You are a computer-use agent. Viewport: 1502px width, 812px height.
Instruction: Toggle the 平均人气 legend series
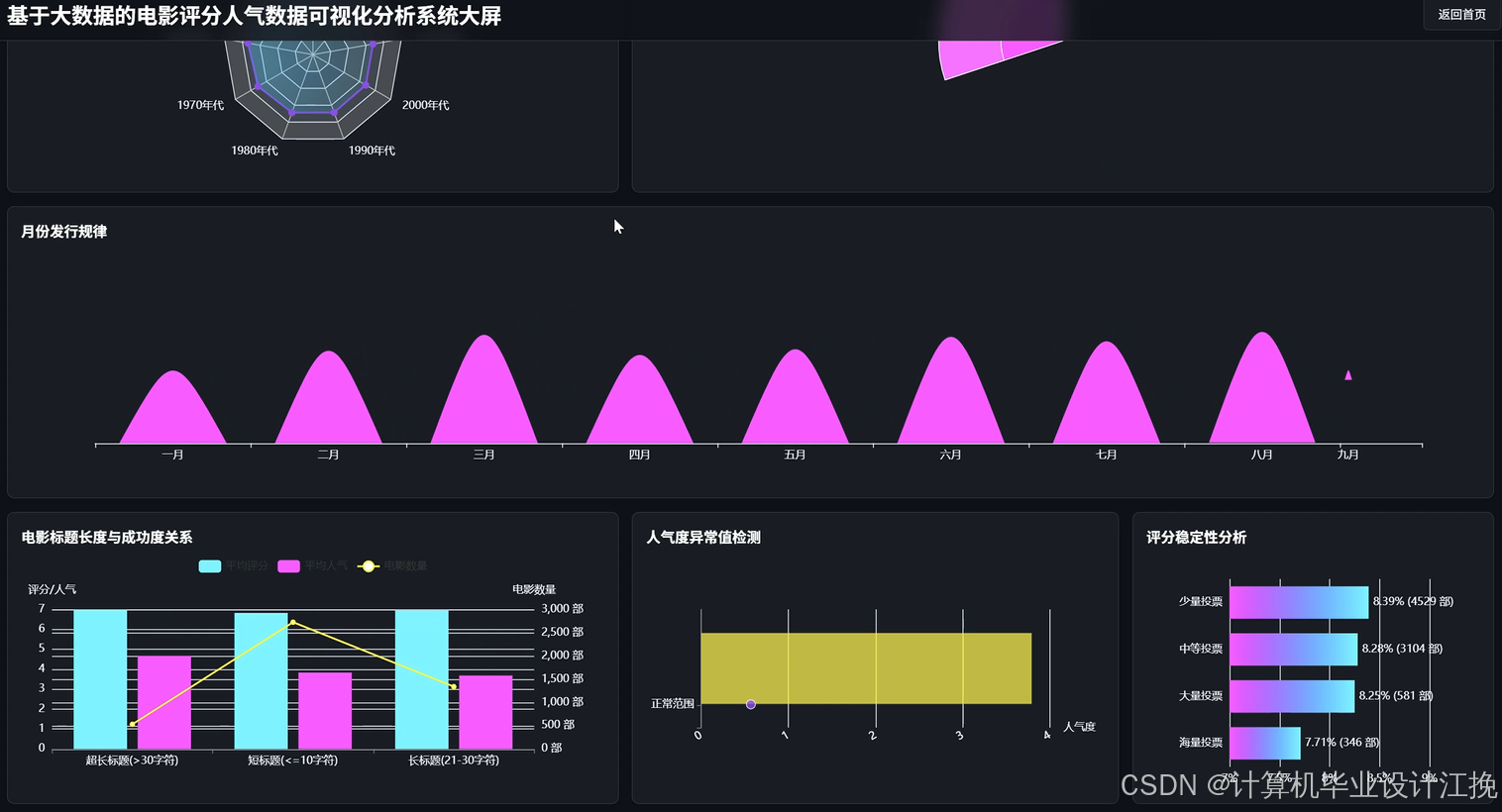pos(313,566)
